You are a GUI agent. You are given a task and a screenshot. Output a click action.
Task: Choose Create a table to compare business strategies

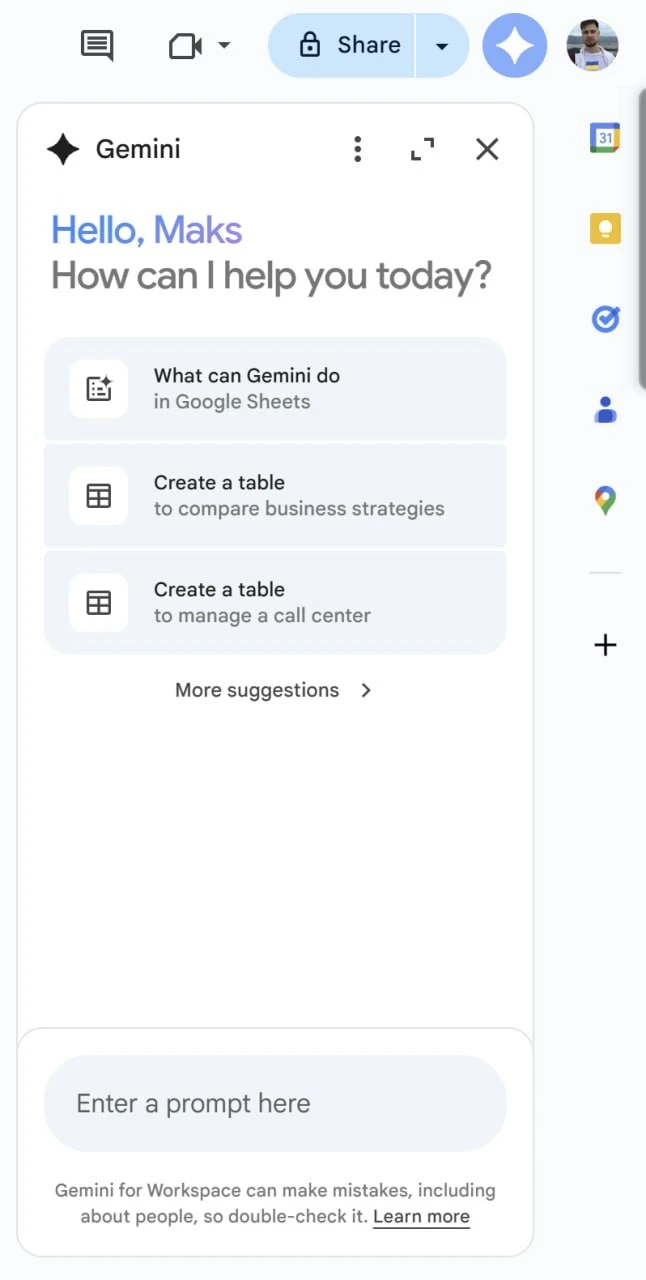[x=275, y=496]
